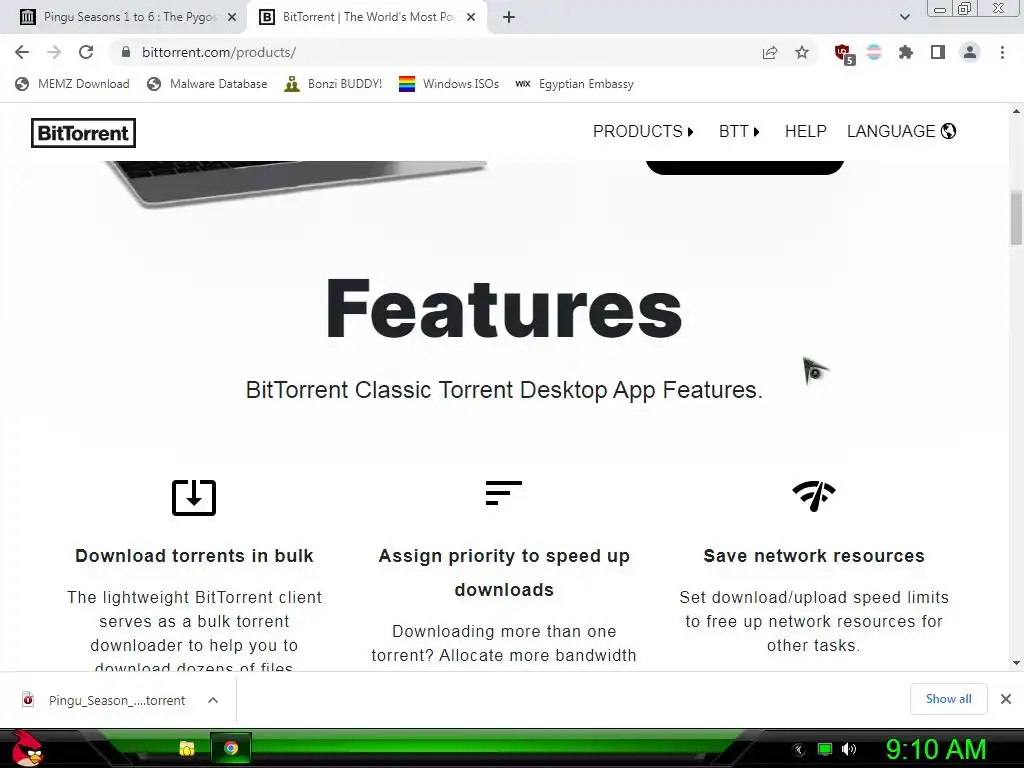
Task: Close the Pingu Seasons tab
Action: 232,17
